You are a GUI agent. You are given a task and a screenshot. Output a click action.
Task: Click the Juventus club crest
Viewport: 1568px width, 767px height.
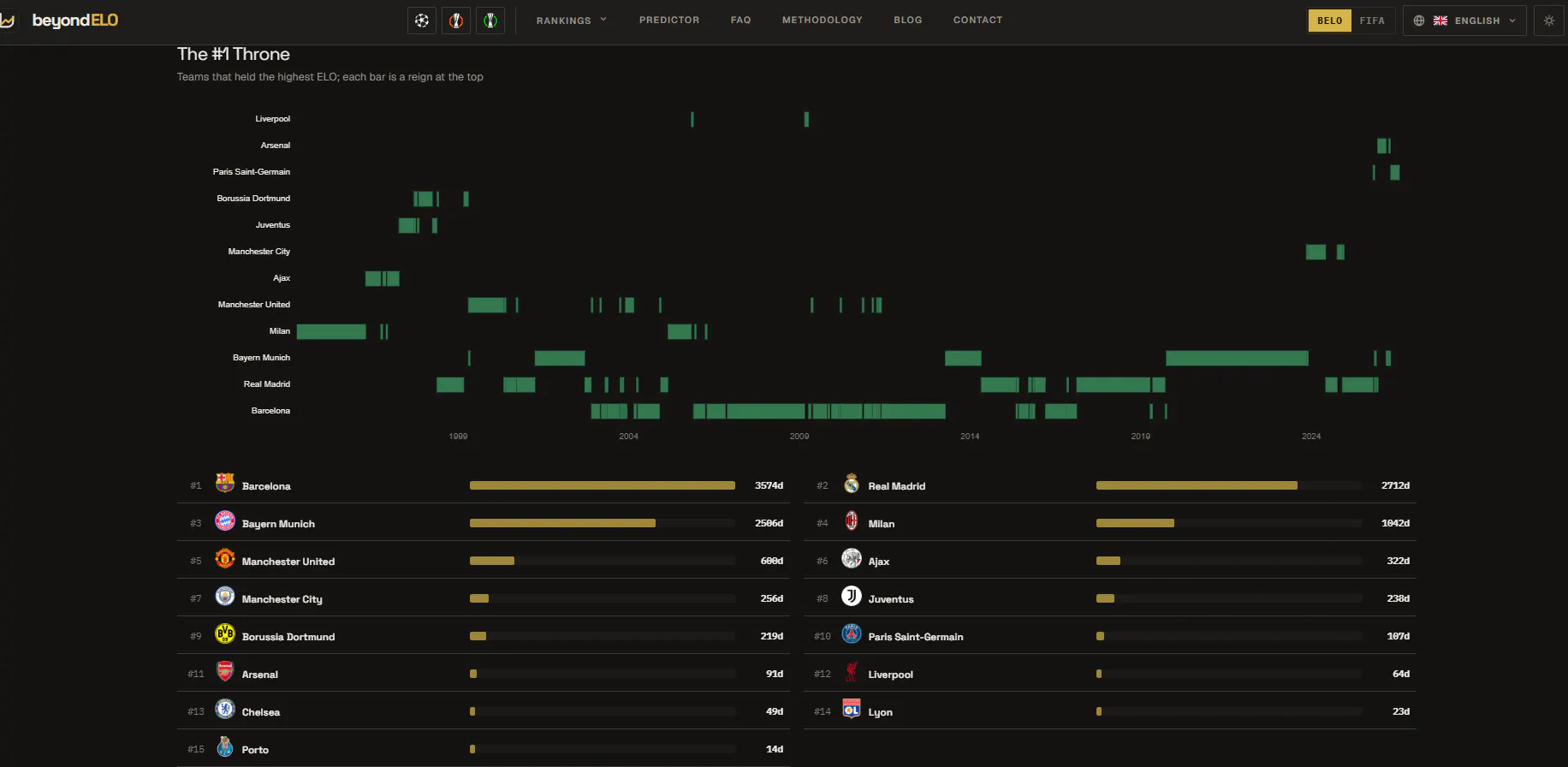(x=852, y=597)
